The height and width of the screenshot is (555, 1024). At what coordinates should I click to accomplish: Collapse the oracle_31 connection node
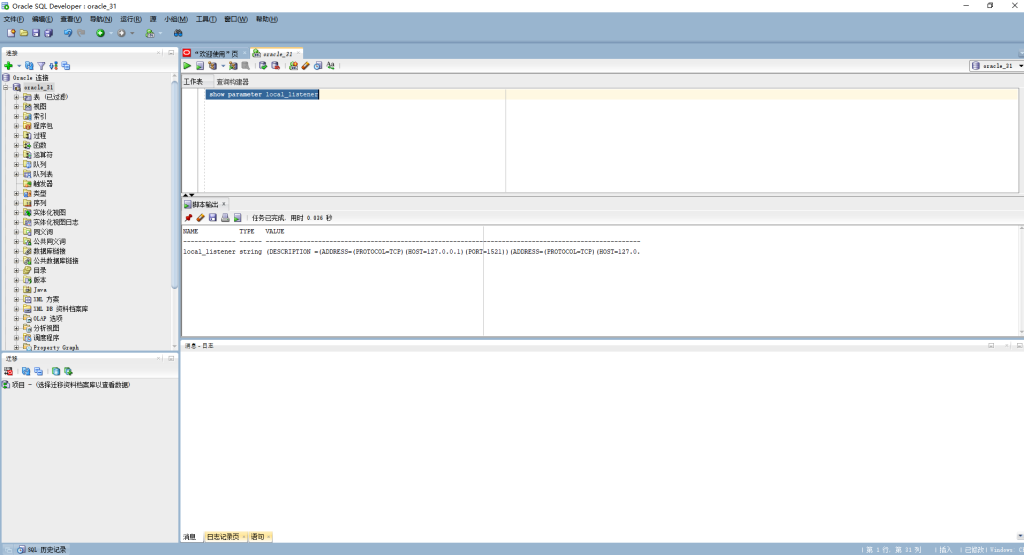click(x=6, y=87)
